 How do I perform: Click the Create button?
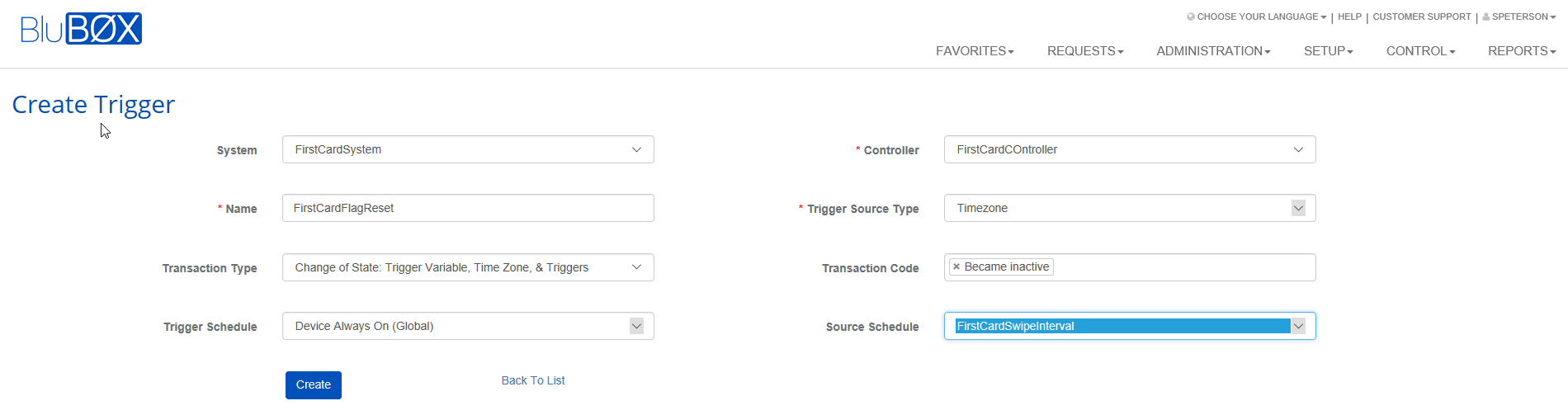314,385
